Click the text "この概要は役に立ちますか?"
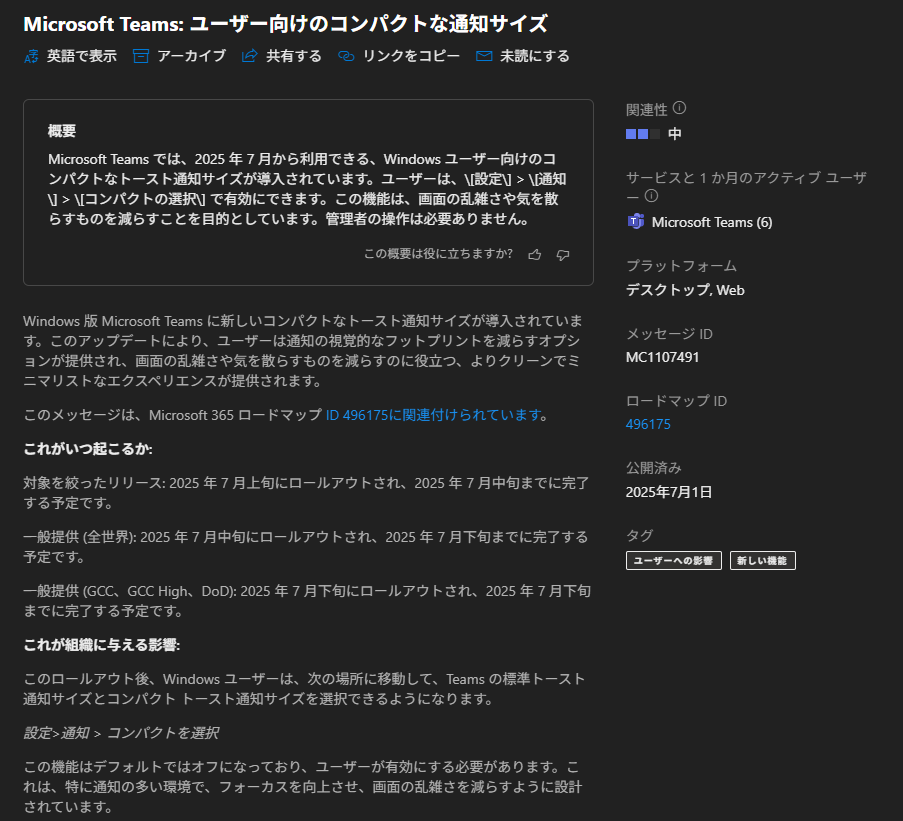The height and width of the screenshot is (821, 903). point(438,254)
